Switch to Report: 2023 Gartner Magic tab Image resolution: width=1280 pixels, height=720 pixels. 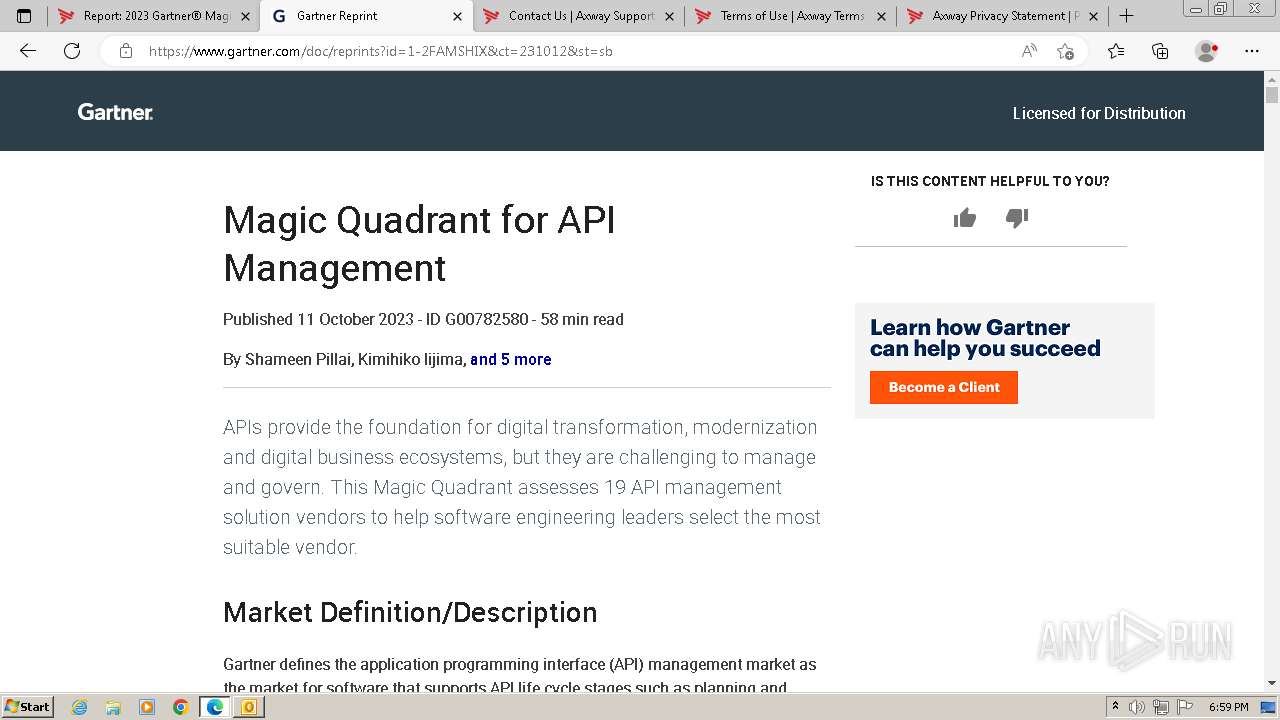(154, 16)
